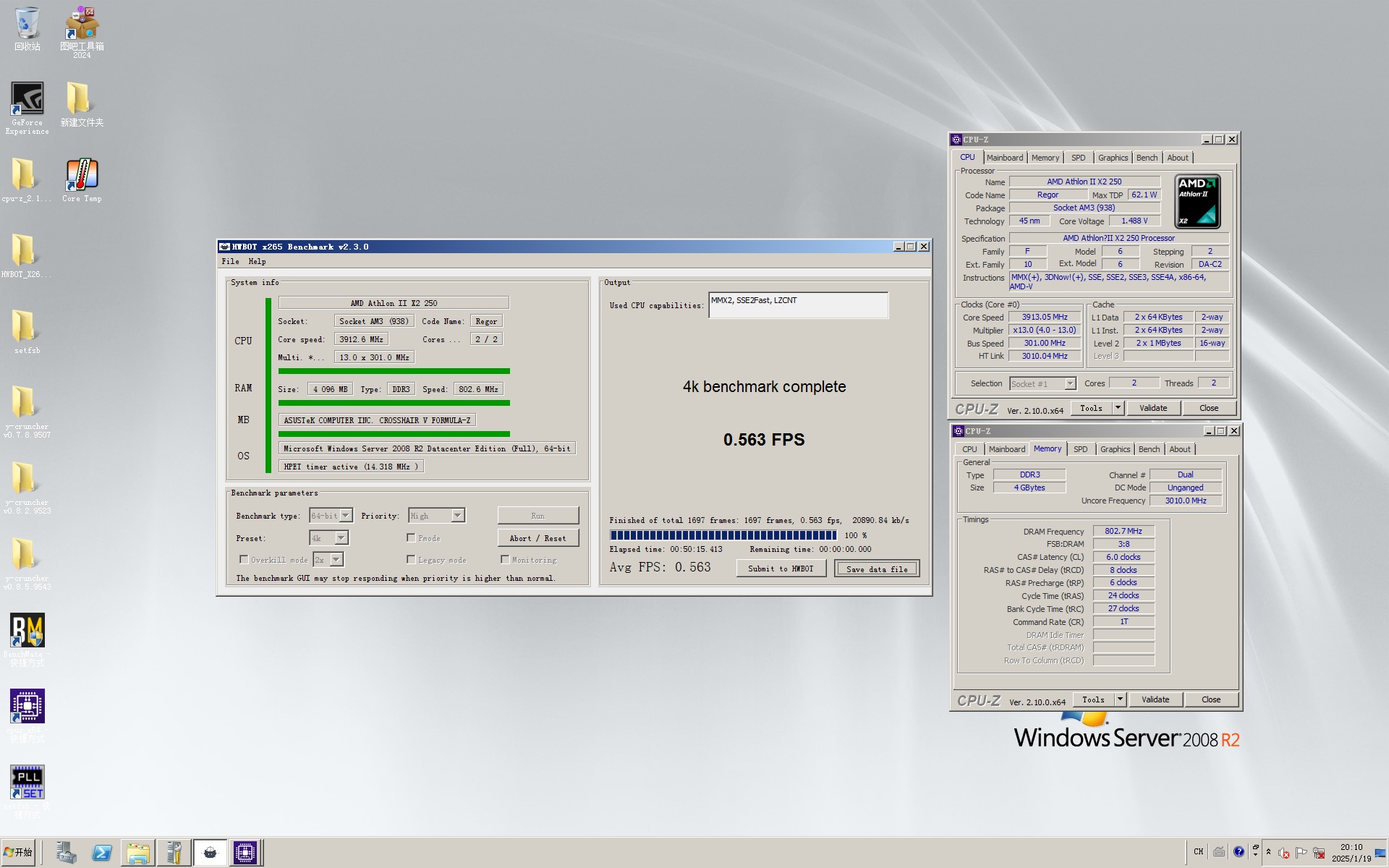Viewport: 1389px width, 868px height.
Task: Switch to About tab in lower CPU-Z
Action: point(1180,449)
